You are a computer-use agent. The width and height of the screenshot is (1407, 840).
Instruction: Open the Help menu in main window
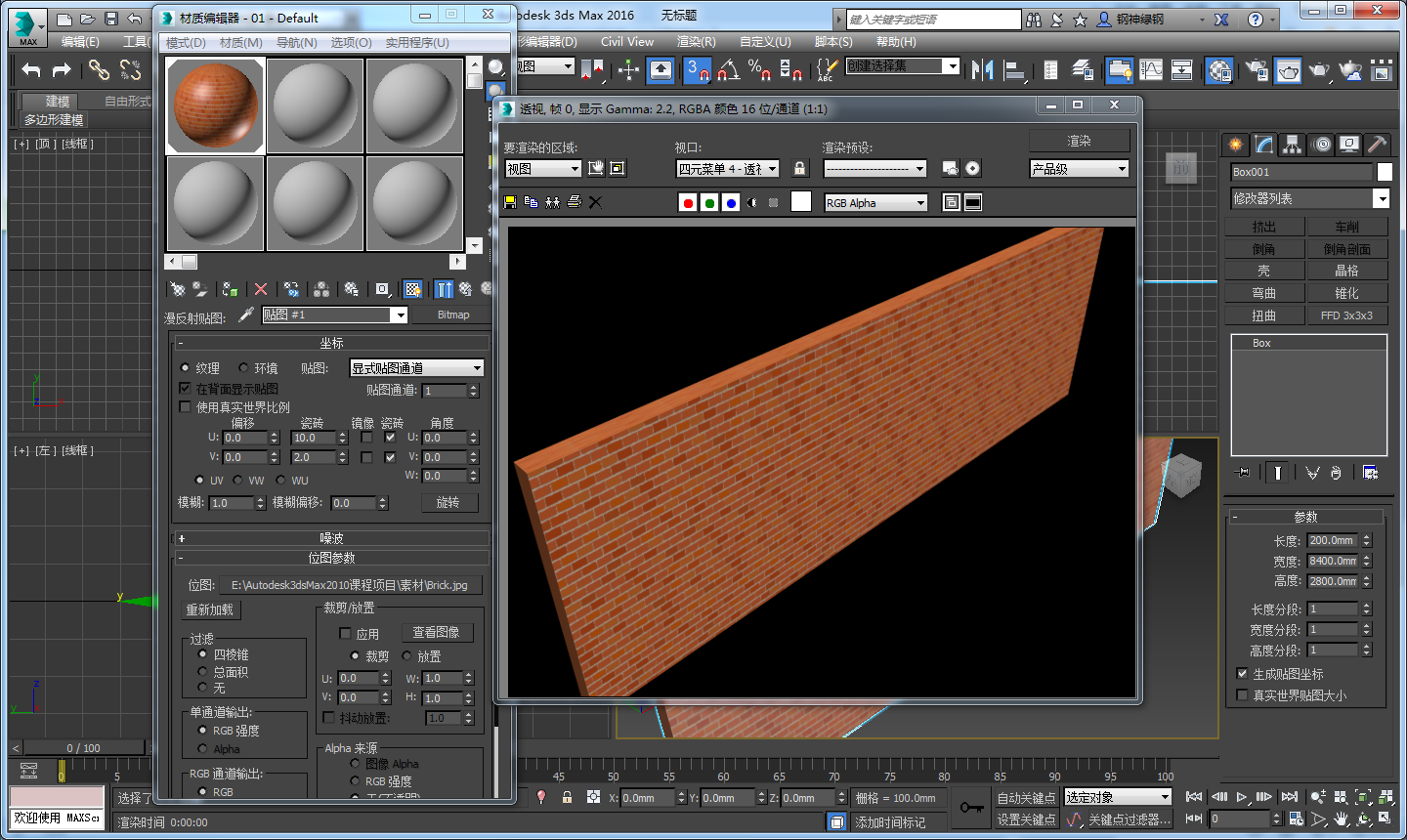896,42
